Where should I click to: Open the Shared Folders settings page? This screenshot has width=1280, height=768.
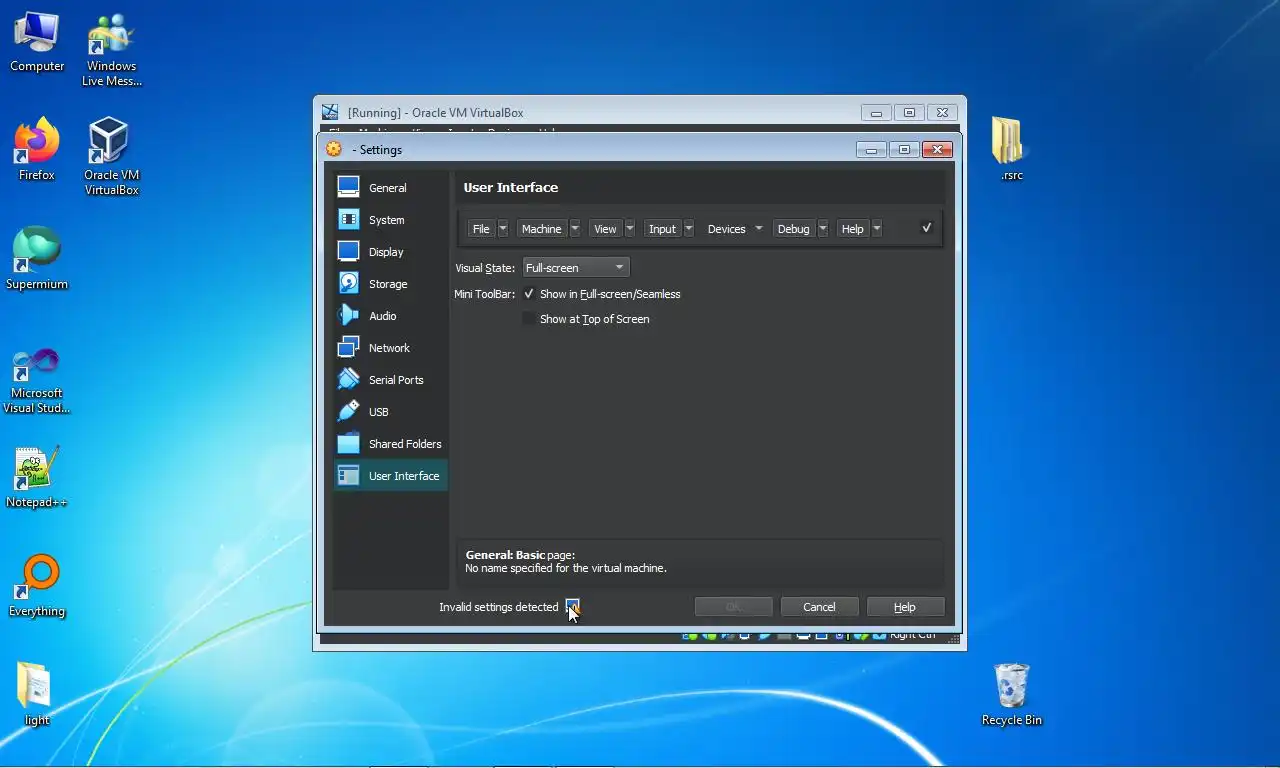point(390,444)
